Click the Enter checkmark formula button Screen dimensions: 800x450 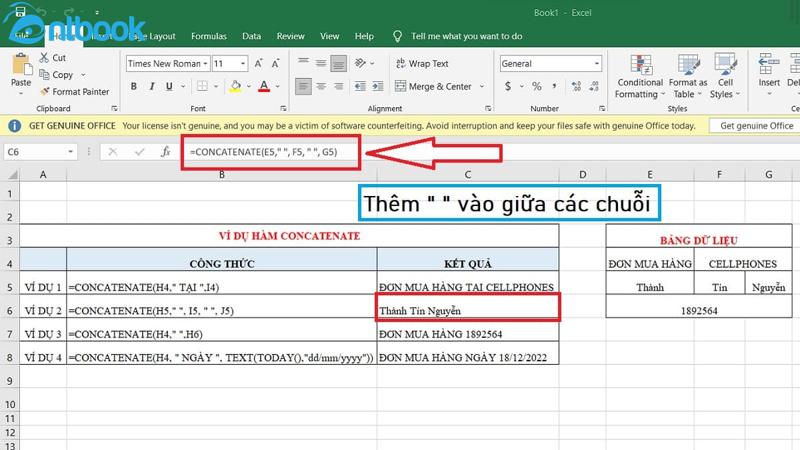(139, 152)
